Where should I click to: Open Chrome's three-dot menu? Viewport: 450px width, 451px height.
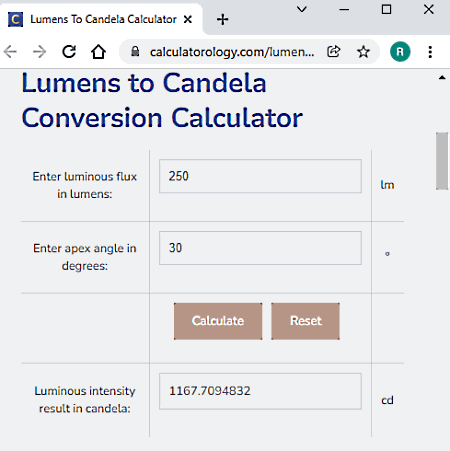click(x=430, y=52)
